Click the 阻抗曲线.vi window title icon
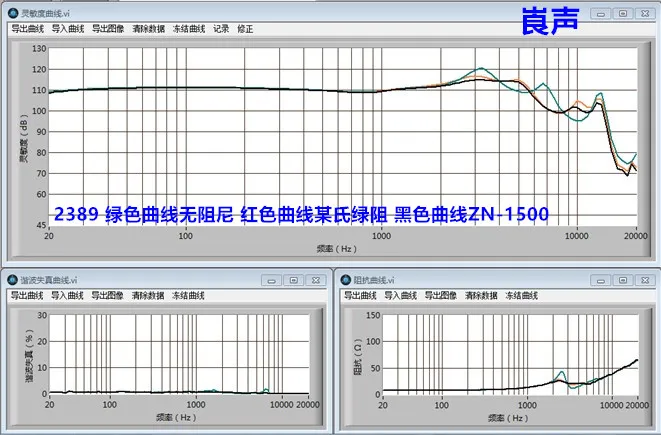This screenshot has width=661, height=435. click(x=345, y=280)
